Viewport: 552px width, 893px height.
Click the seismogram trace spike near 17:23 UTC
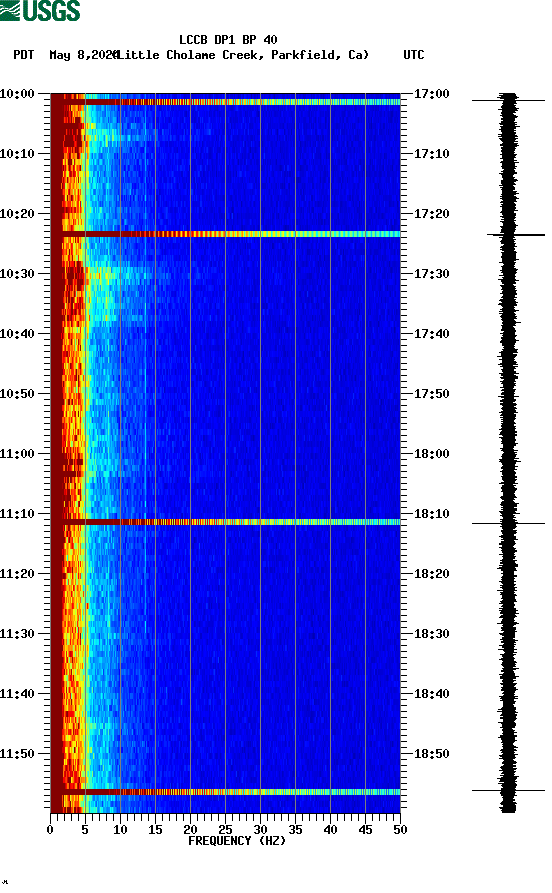tap(516, 235)
